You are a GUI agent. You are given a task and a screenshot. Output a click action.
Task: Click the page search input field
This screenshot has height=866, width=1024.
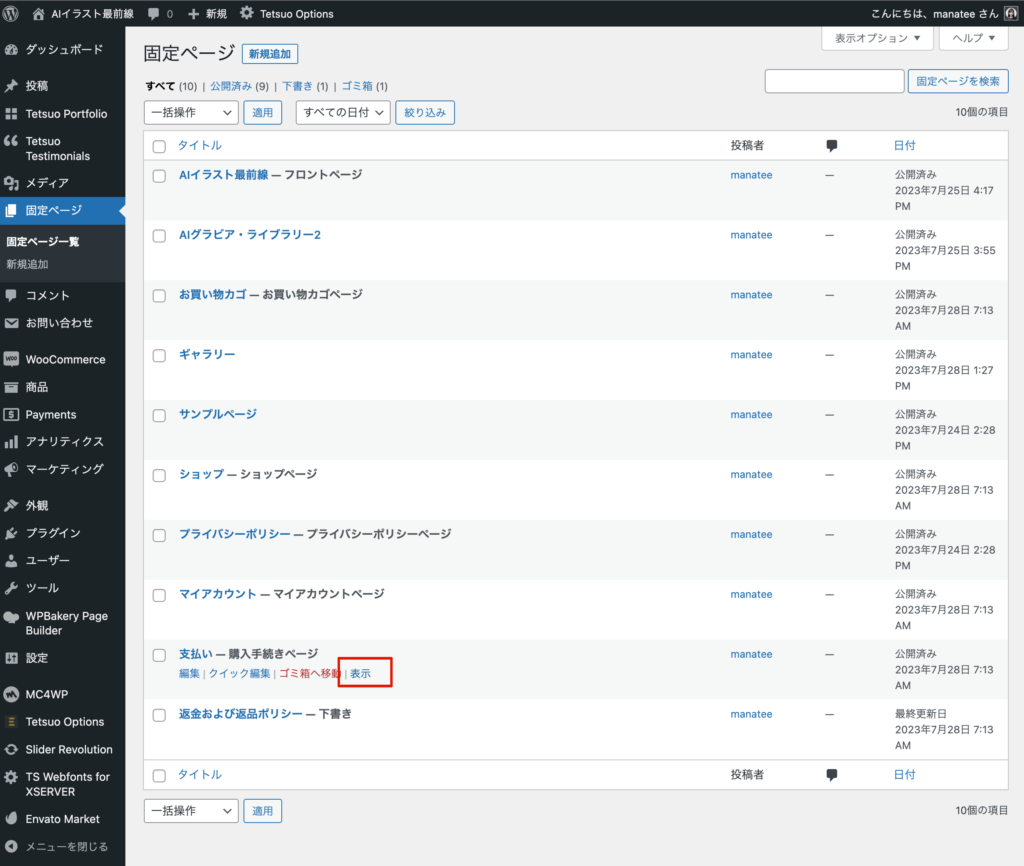coord(834,82)
